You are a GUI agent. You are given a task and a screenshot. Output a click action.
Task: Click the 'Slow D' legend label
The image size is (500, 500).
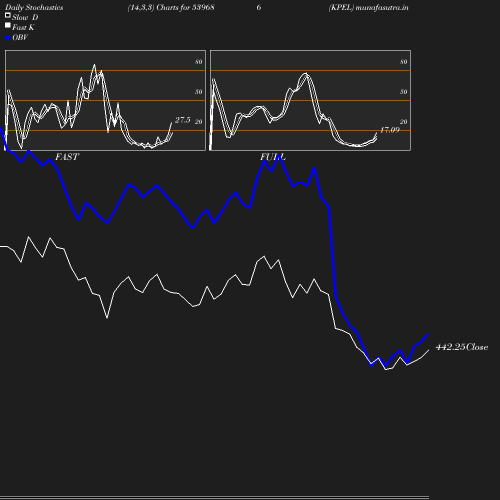pos(25,17)
